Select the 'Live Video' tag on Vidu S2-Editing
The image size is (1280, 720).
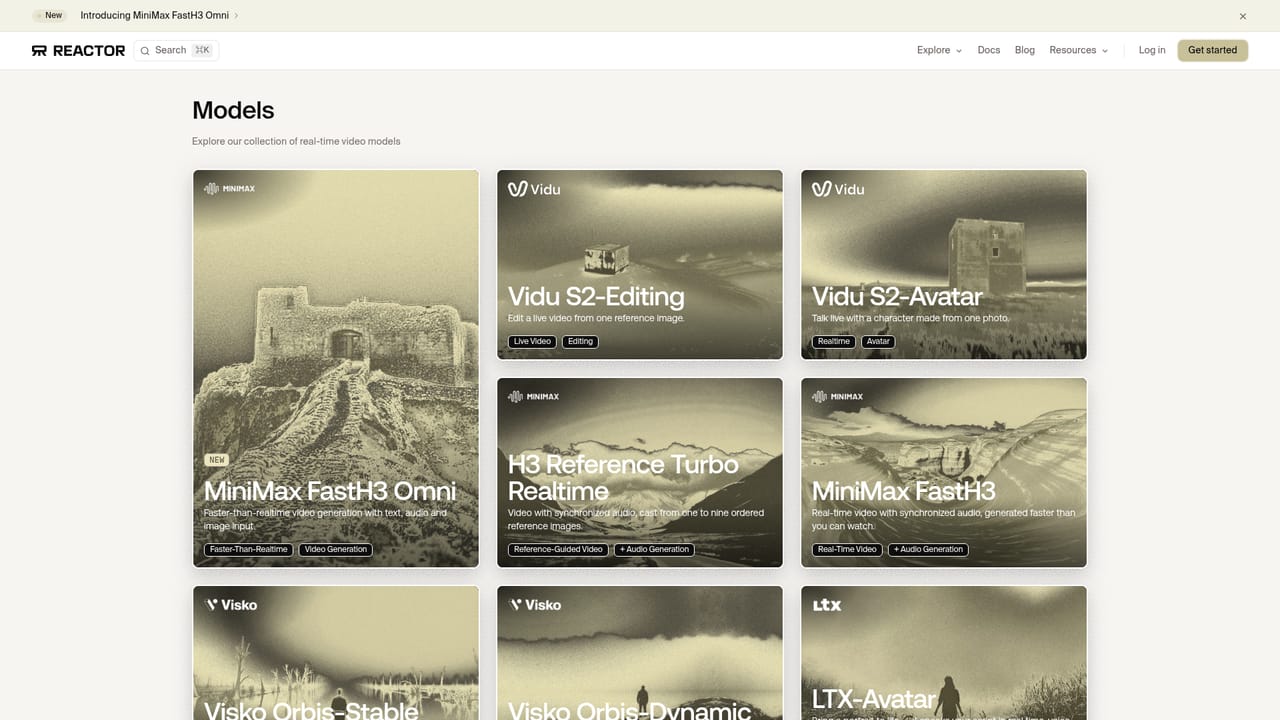533,341
